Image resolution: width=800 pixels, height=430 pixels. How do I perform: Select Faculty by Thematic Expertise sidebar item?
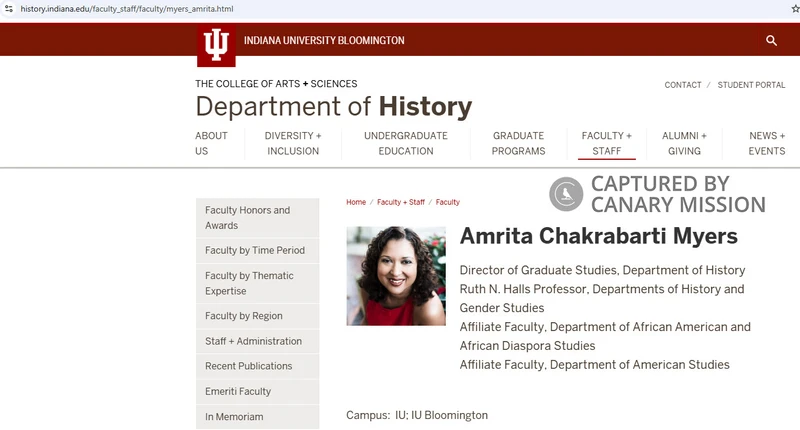click(258, 283)
